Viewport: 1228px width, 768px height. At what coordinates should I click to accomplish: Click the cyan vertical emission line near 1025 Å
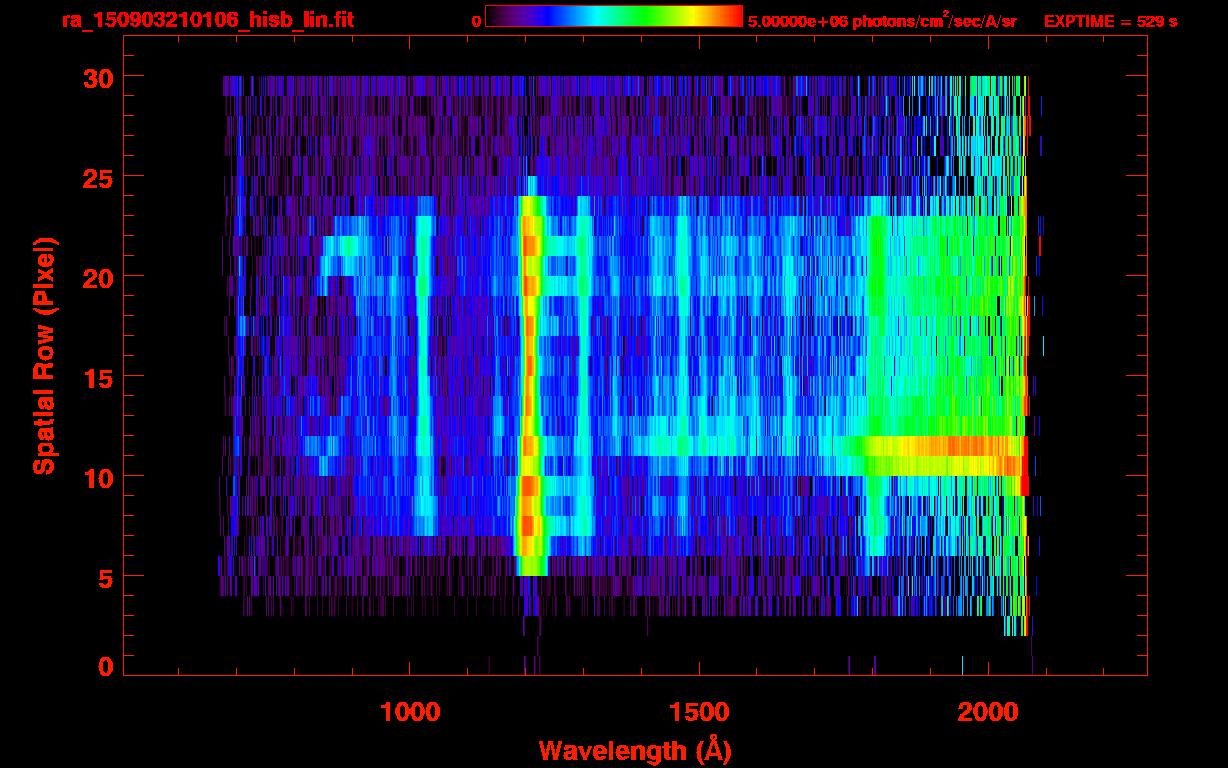[x=424, y=380]
